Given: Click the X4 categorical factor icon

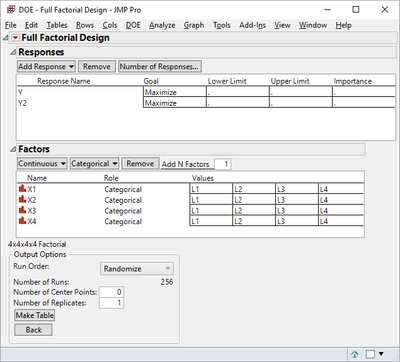Looking at the screenshot, I should 22,221.
